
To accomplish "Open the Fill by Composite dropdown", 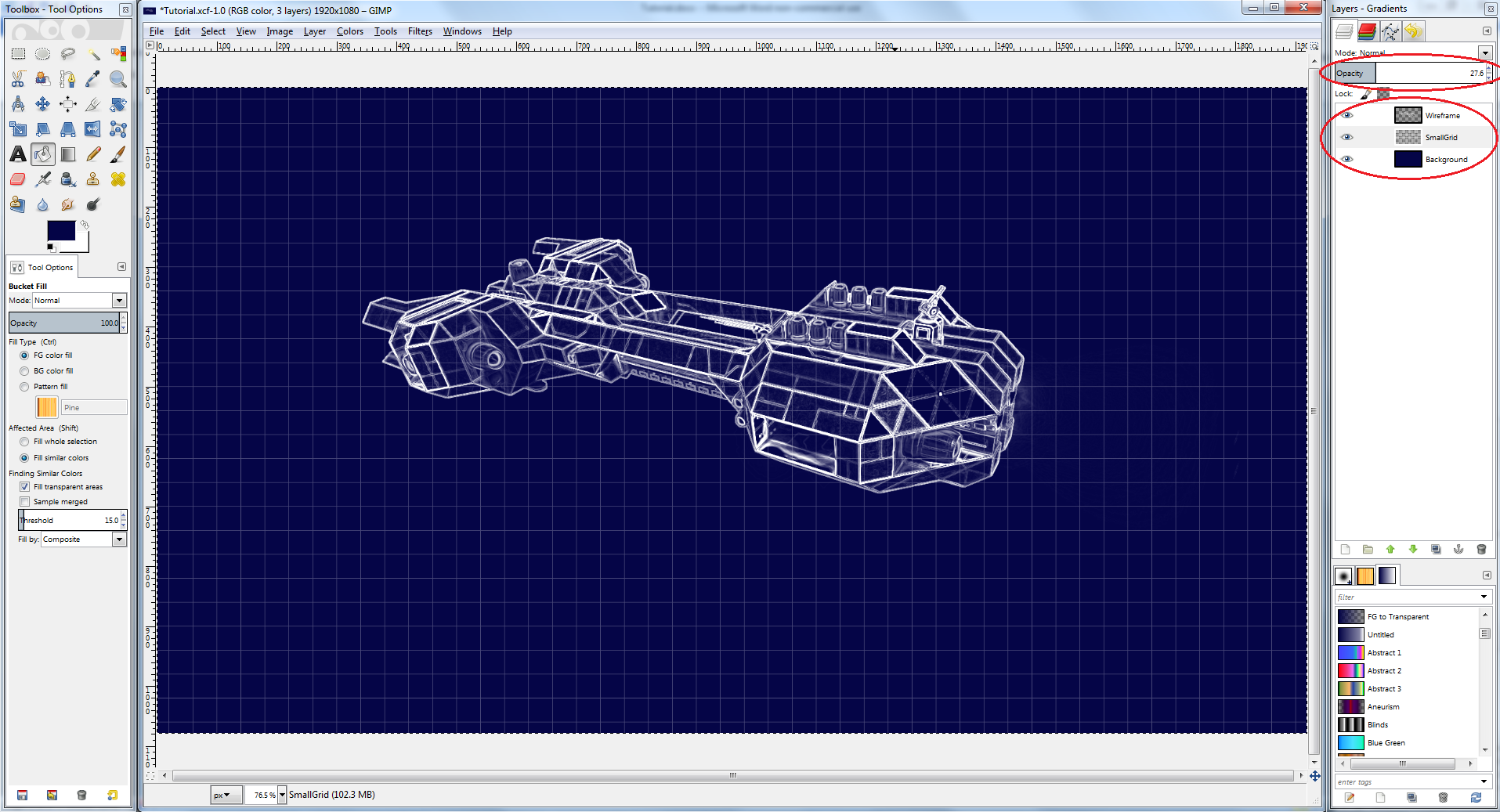I will pos(119,540).
